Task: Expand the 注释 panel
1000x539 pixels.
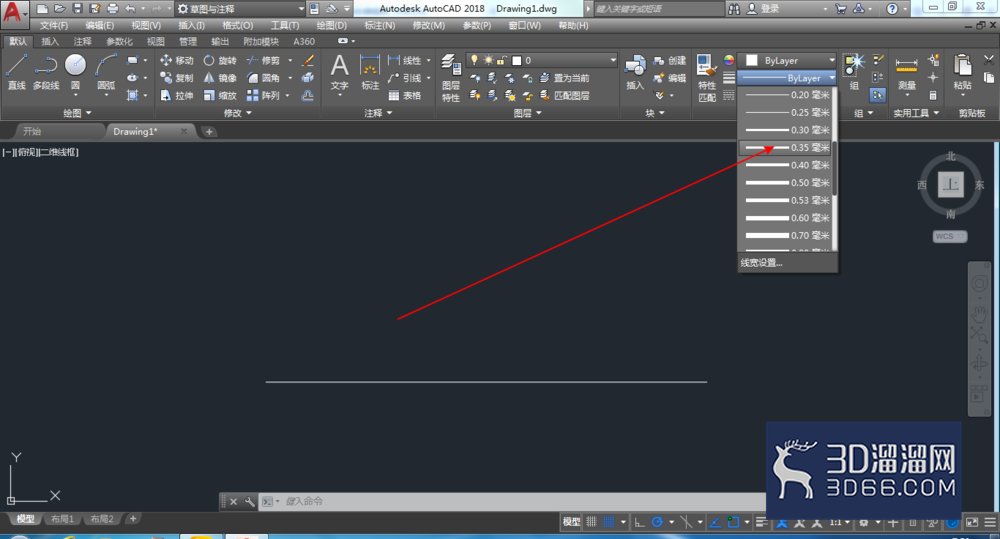Action: [x=378, y=113]
